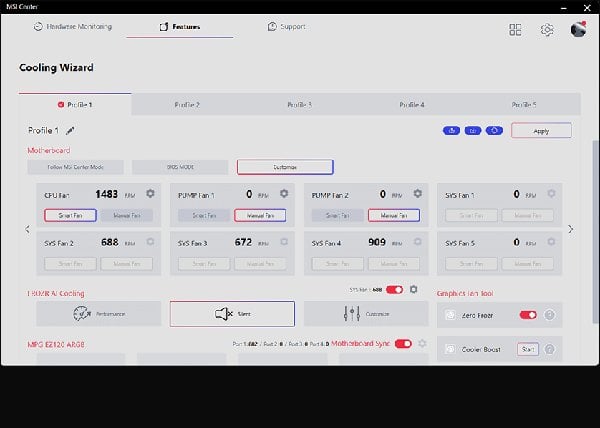Choose BIOS MODE for motherboard fans

(x=180, y=167)
